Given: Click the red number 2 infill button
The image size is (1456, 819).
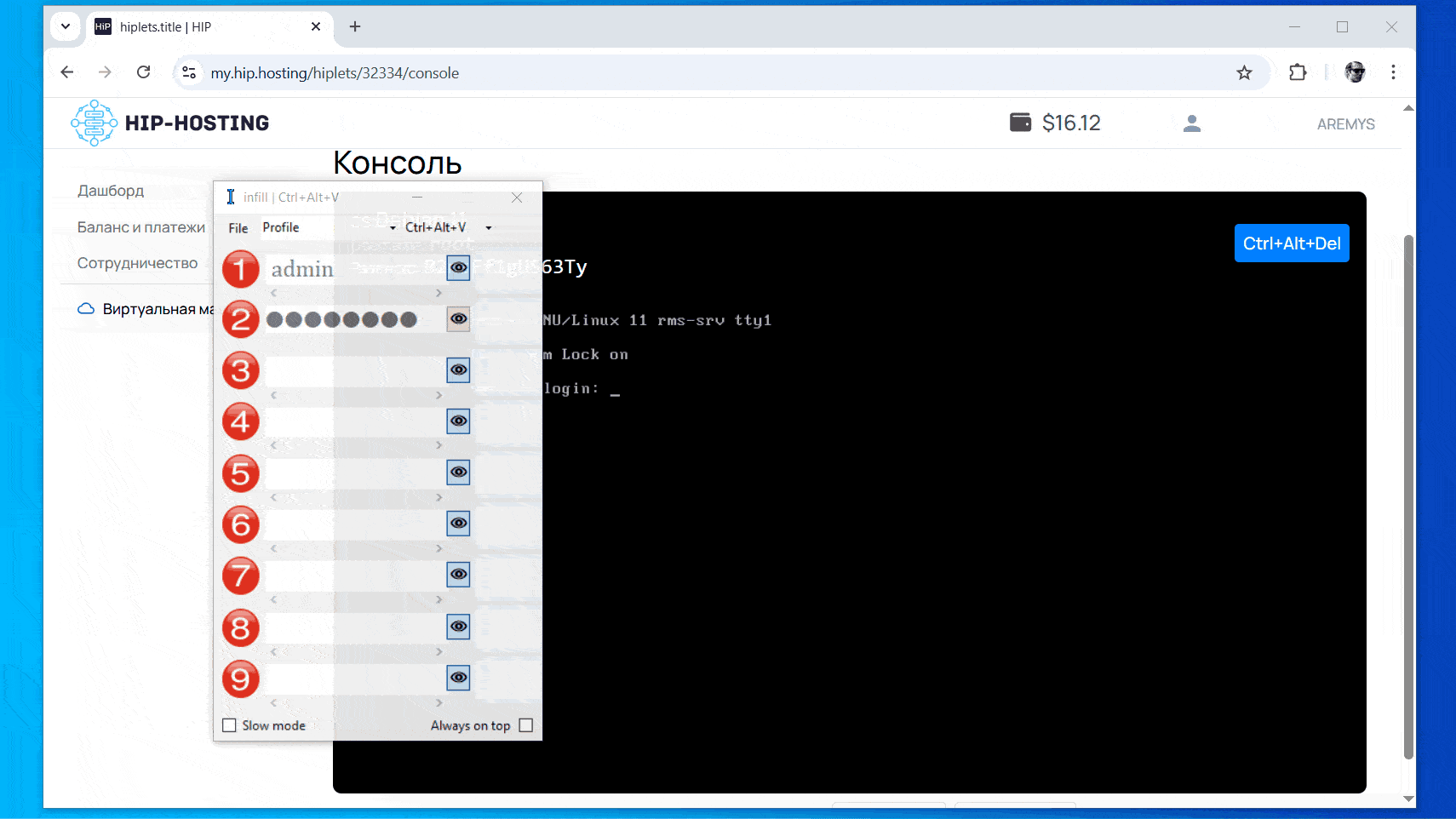Looking at the screenshot, I should (240, 320).
